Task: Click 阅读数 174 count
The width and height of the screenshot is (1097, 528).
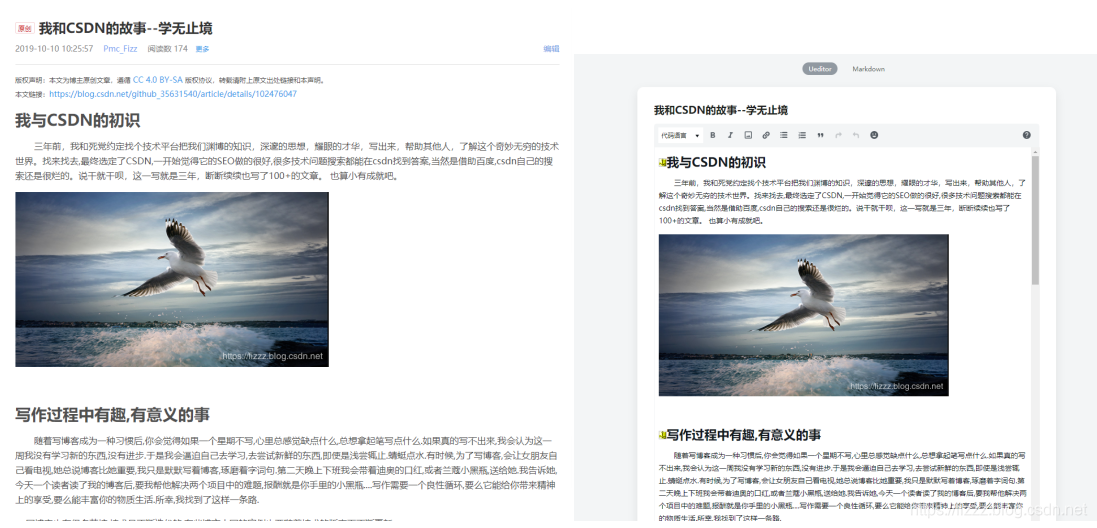Action: 168,49
